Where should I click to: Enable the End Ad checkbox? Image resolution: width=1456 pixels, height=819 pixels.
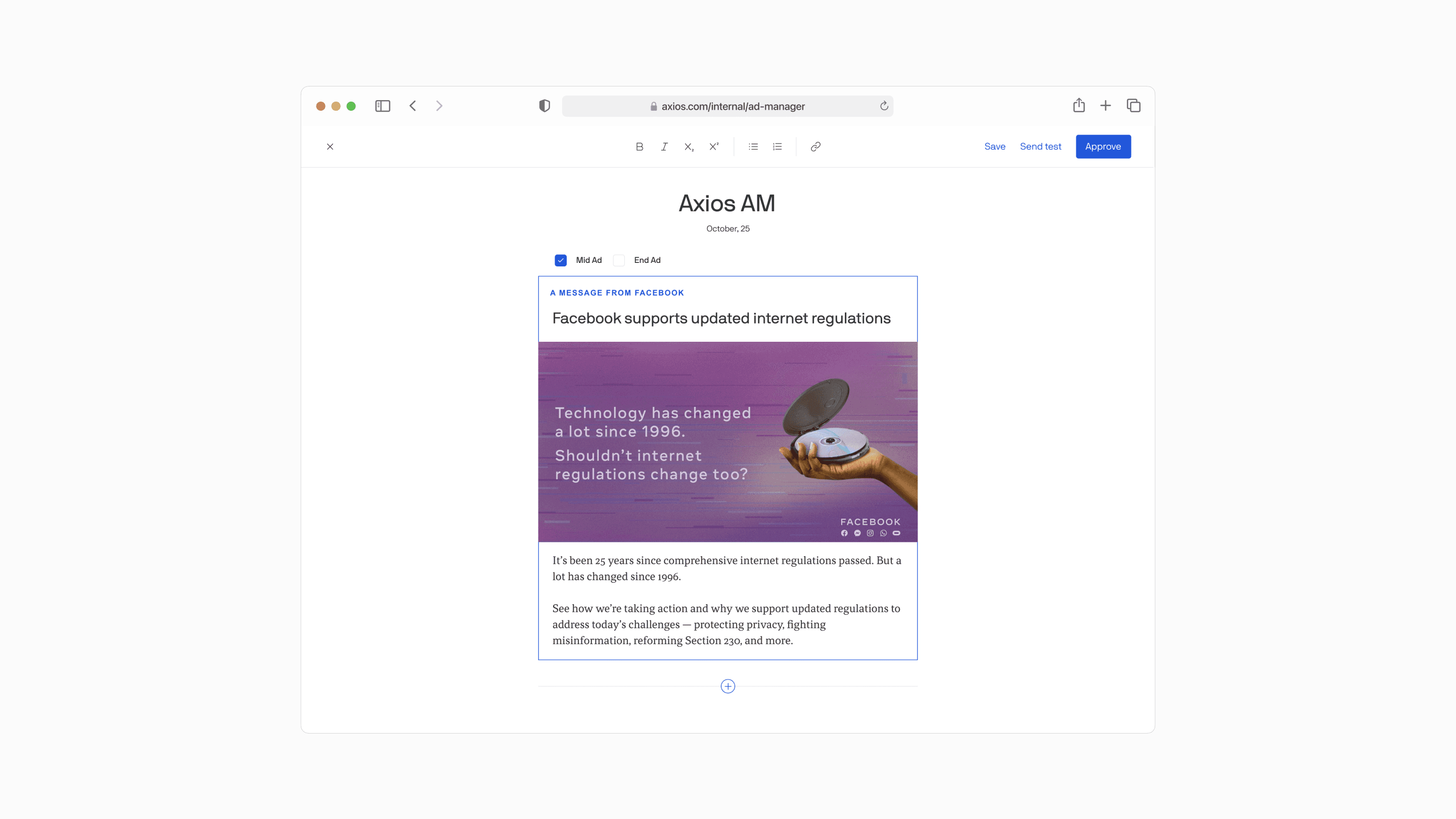point(619,260)
